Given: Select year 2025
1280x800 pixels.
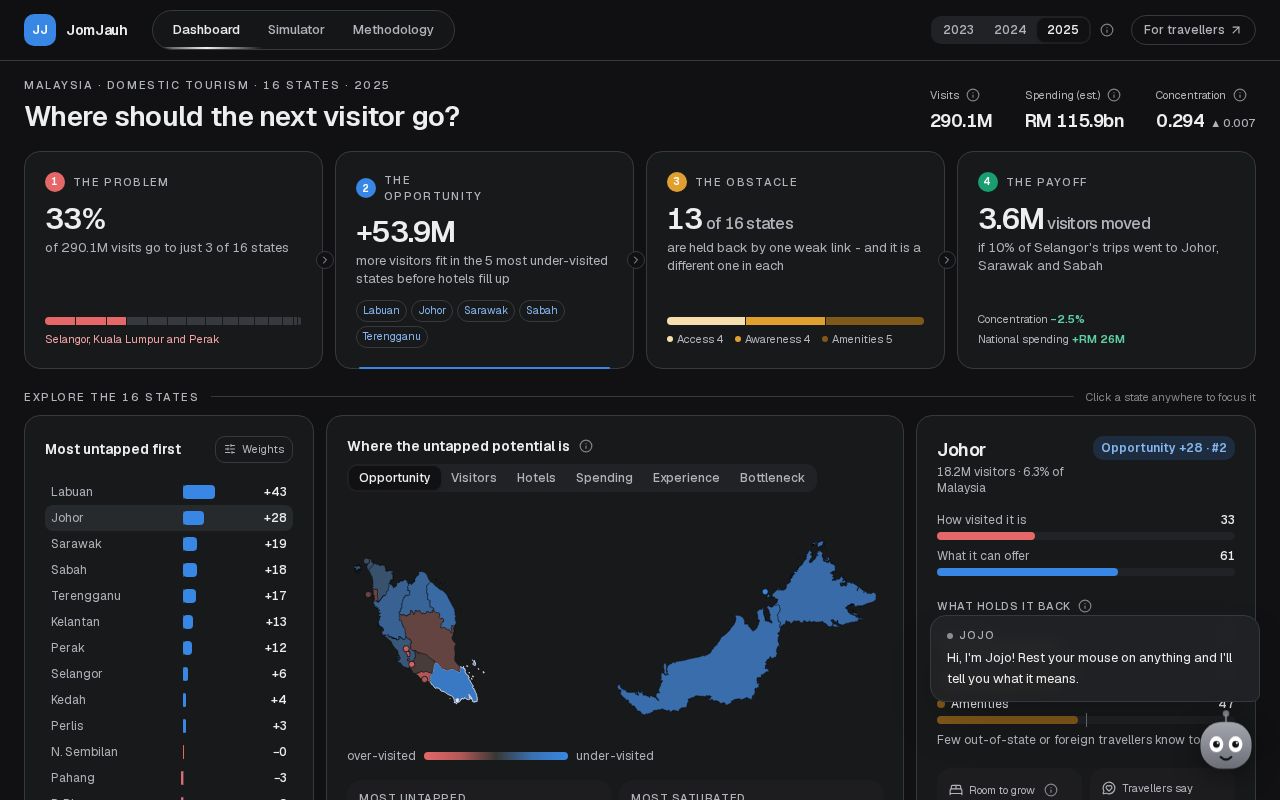Looking at the screenshot, I should click(1063, 30).
